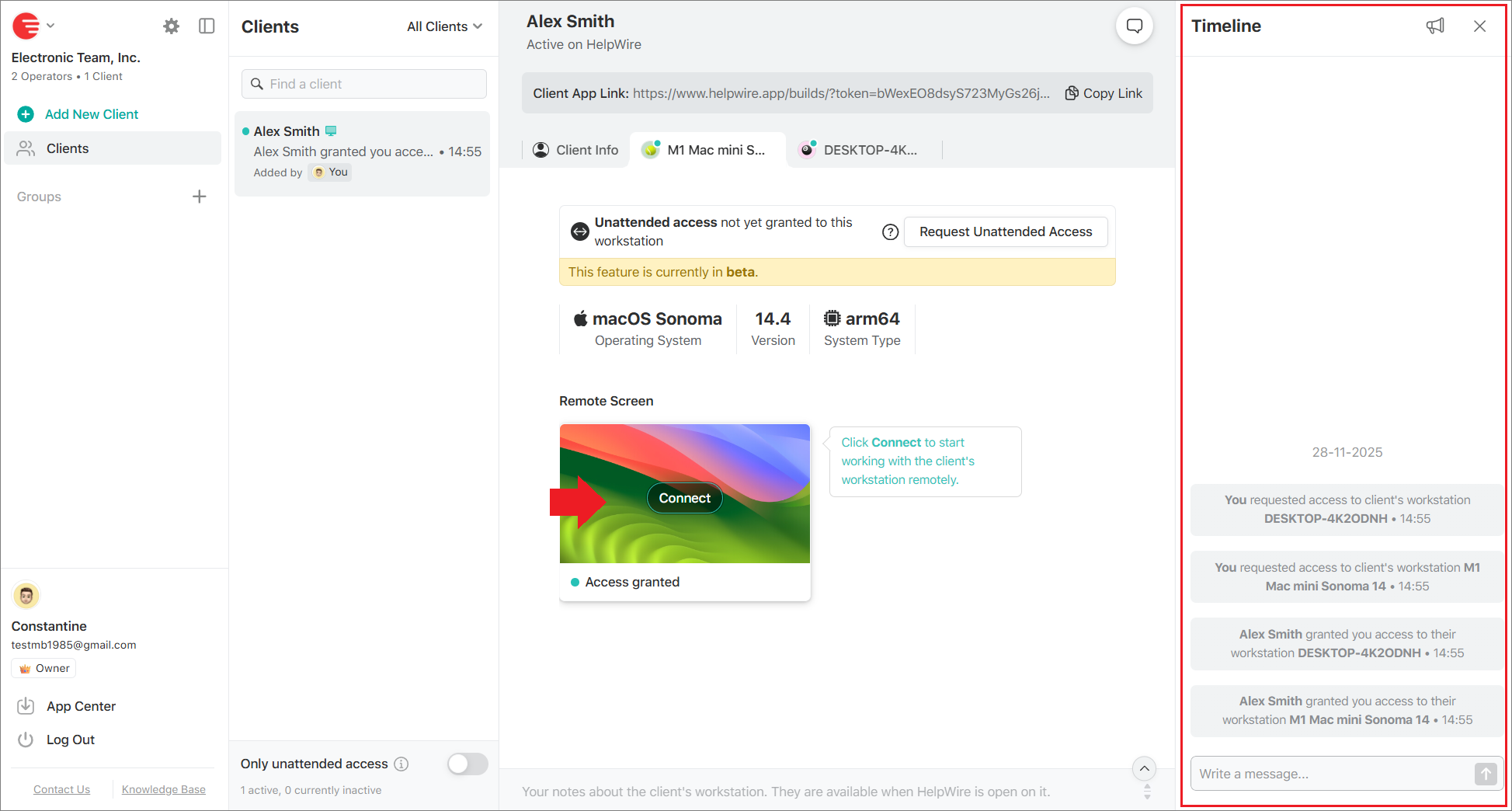The width and height of the screenshot is (1512, 811).
Task: Send message using the arrow icon
Action: (1485, 774)
